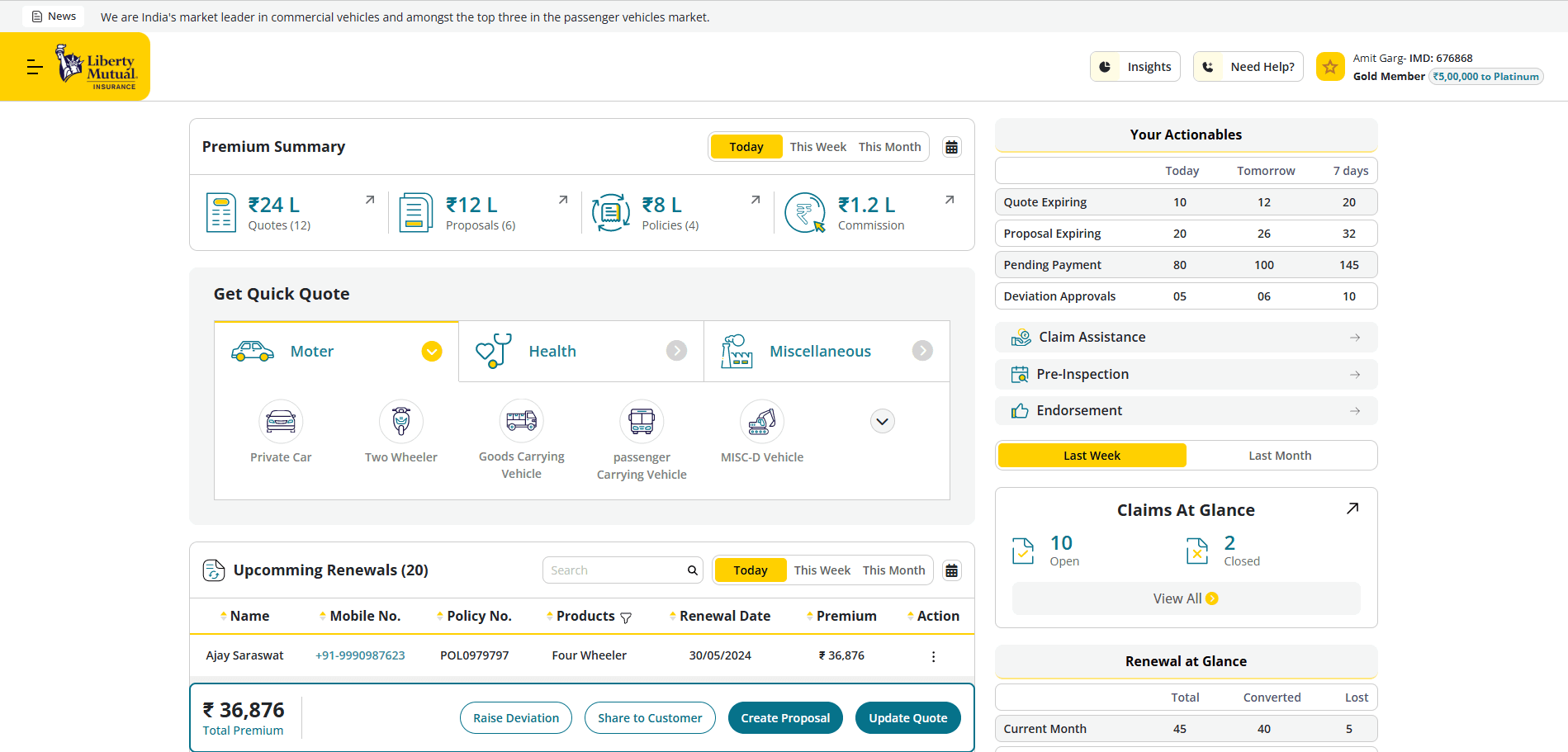The height and width of the screenshot is (752, 1568).
Task: Open the Commission rupee icon
Action: click(x=805, y=212)
